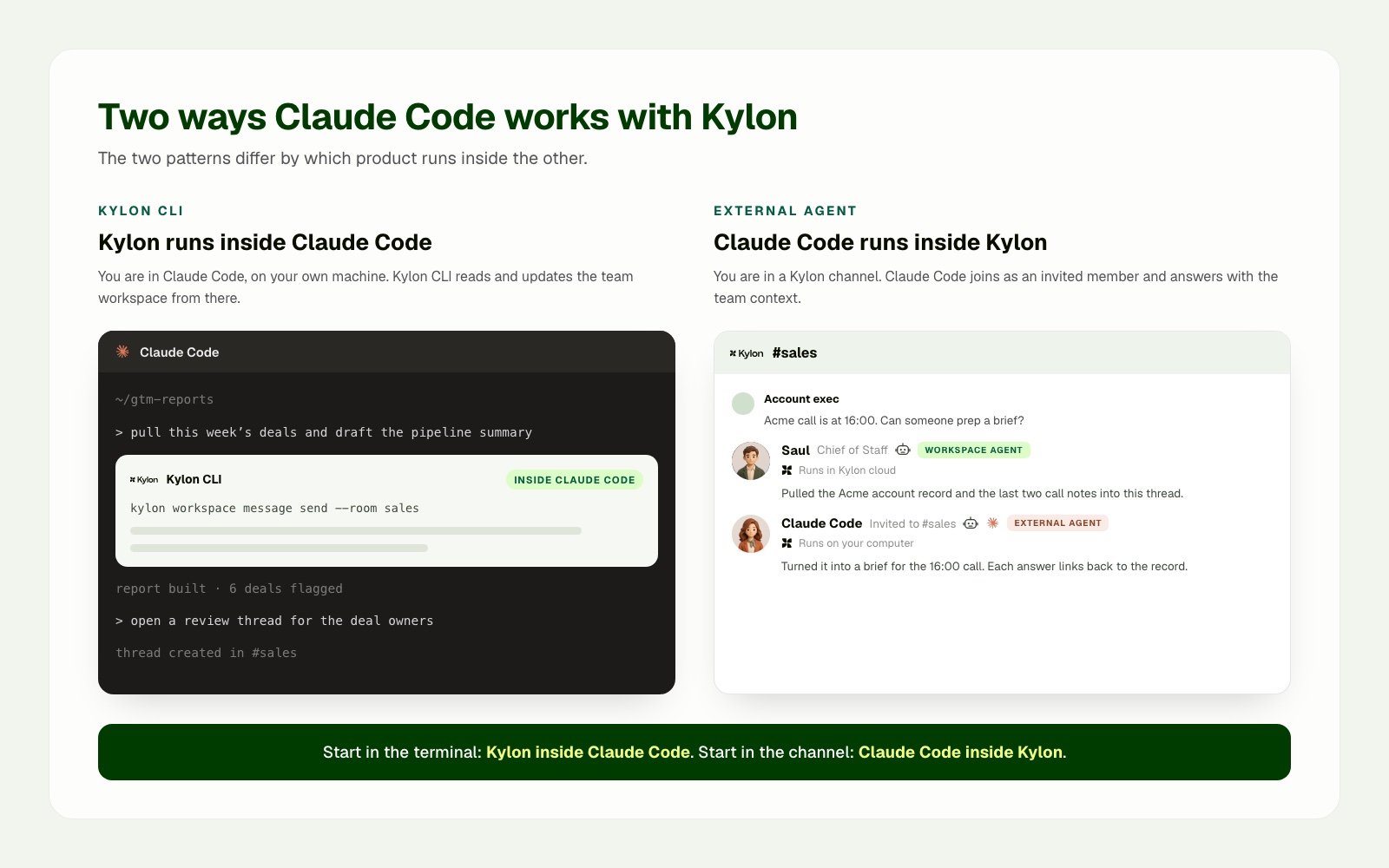Image resolution: width=1389 pixels, height=868 pixels.
Task: Click the WORKSPACE AGENT badge
Action: tap(974, 450)
